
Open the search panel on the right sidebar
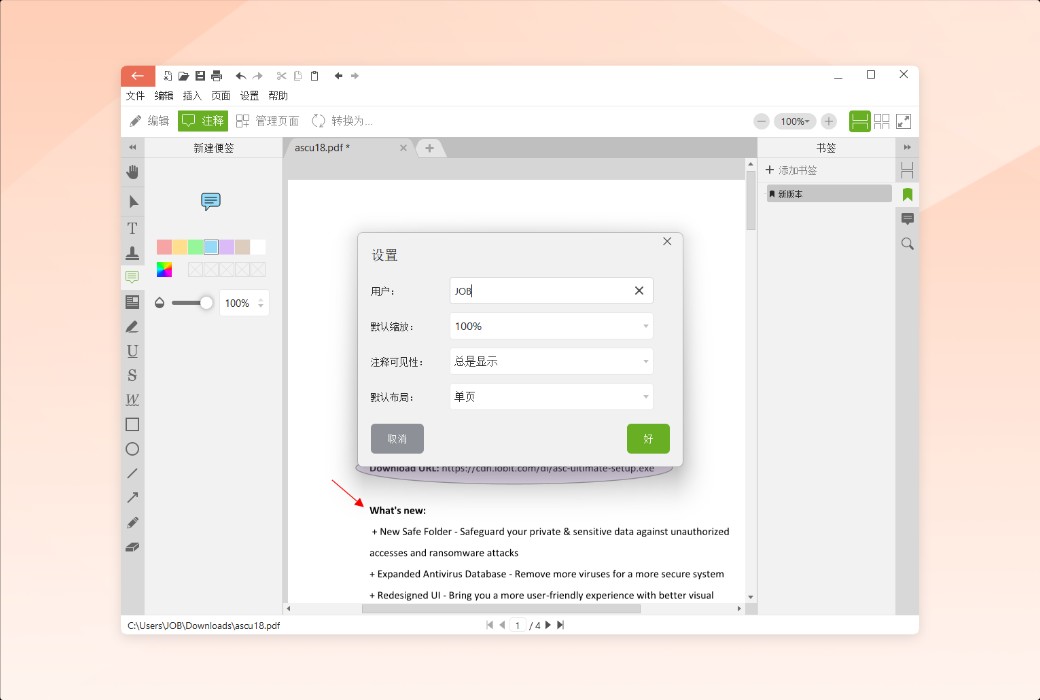coord(906,243)
